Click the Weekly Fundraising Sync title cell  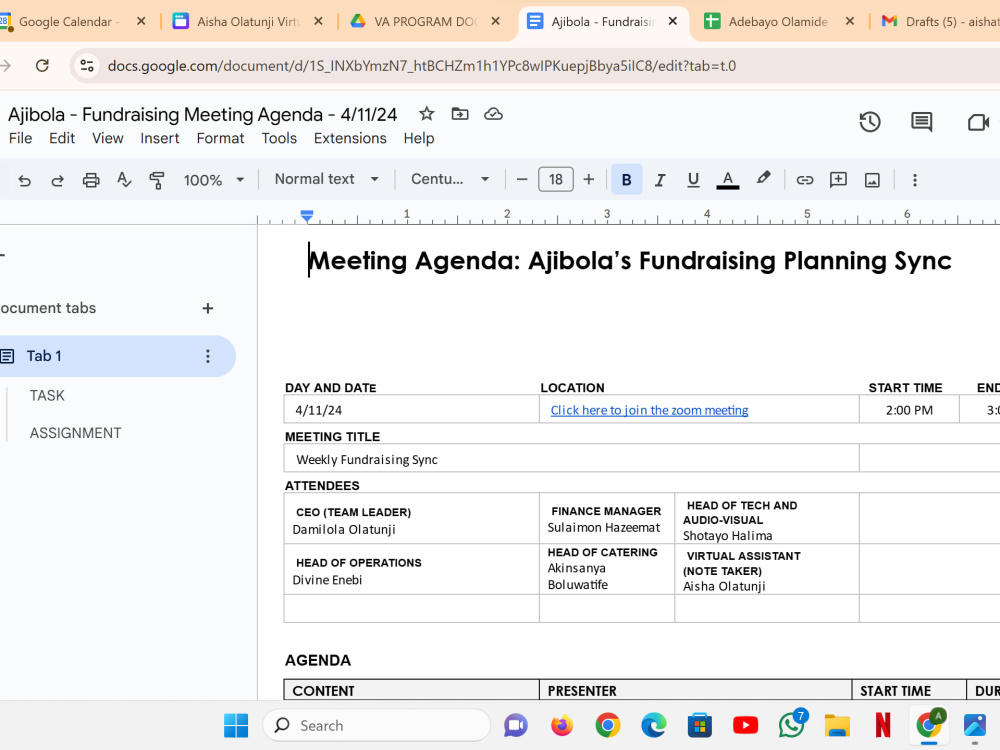click(571, 459)
